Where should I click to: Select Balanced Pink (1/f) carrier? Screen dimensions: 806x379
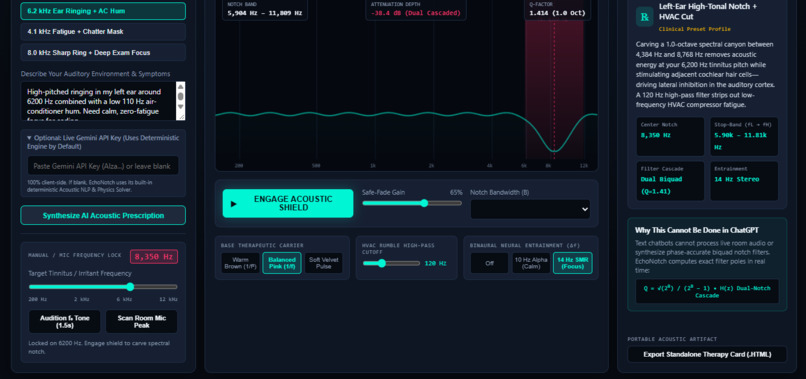[282, 263]
